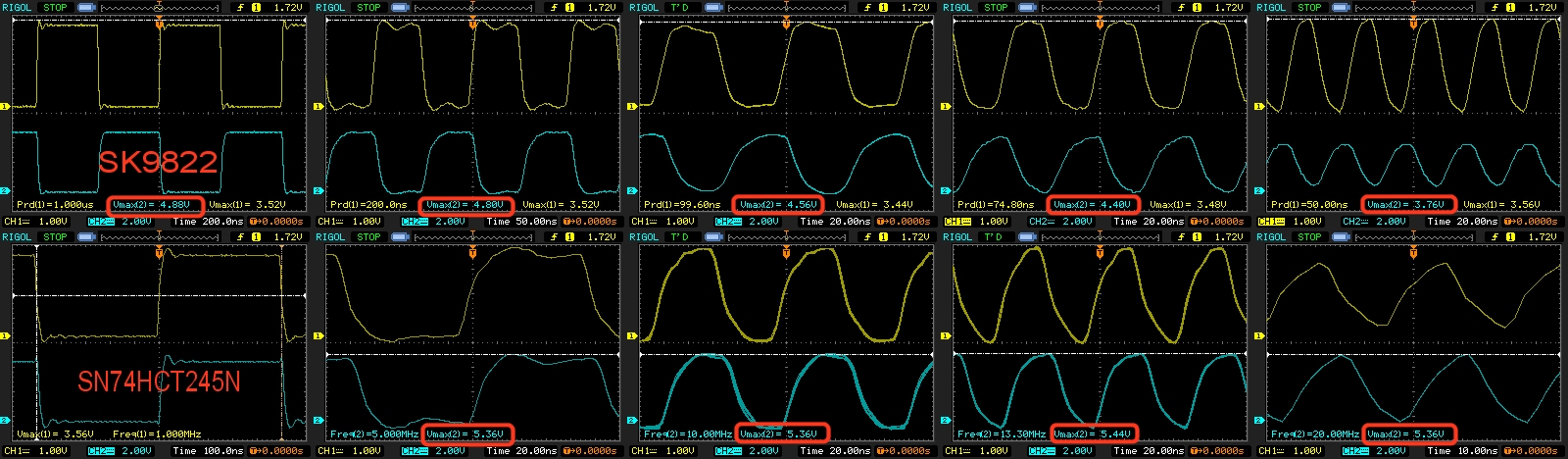Select the Vmax(2)= 5.44V highlighted readout
This screenshot has width=1568, height=459.
(x=1094, y=433)
